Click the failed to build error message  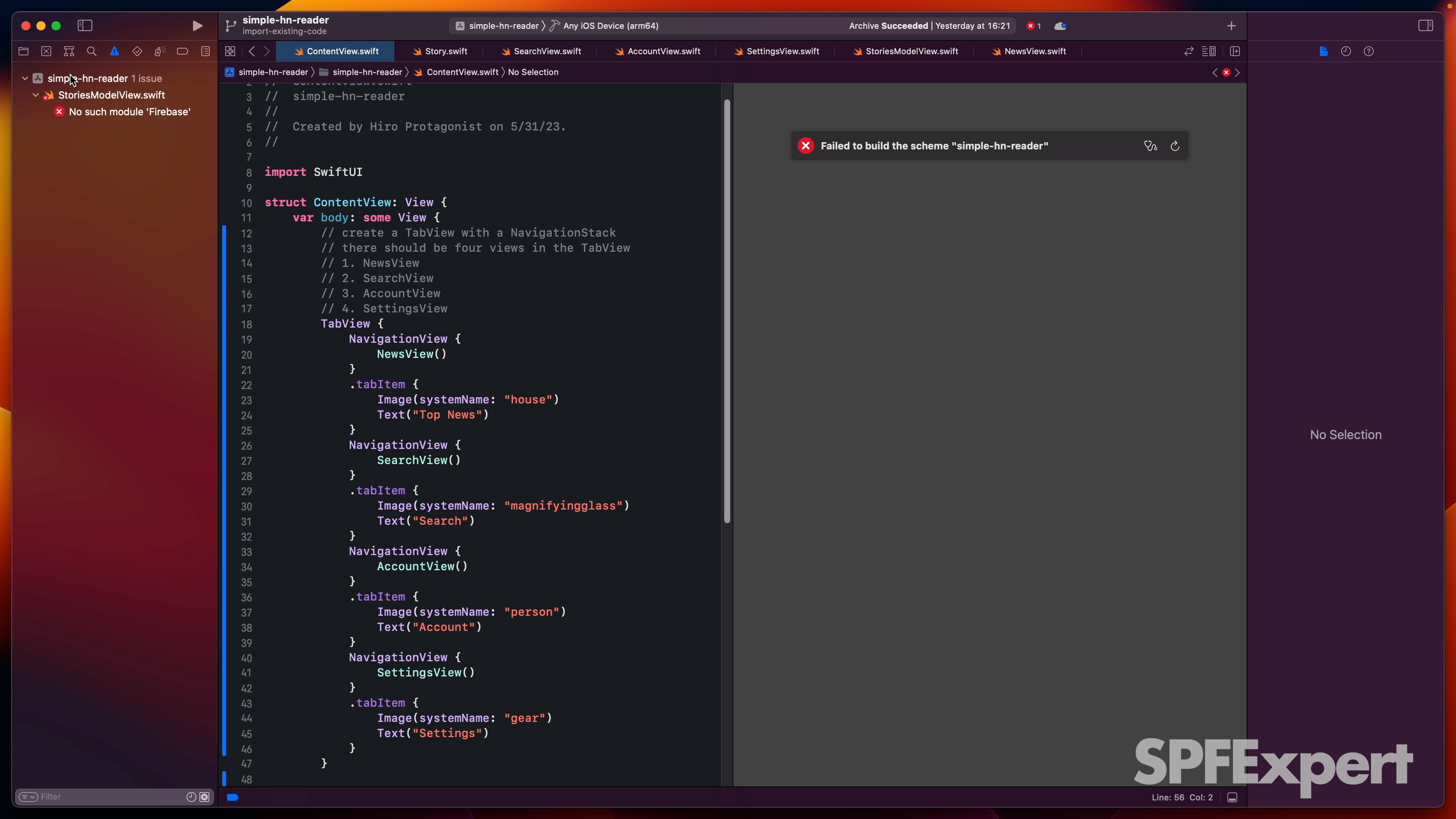tap(934, 146)
